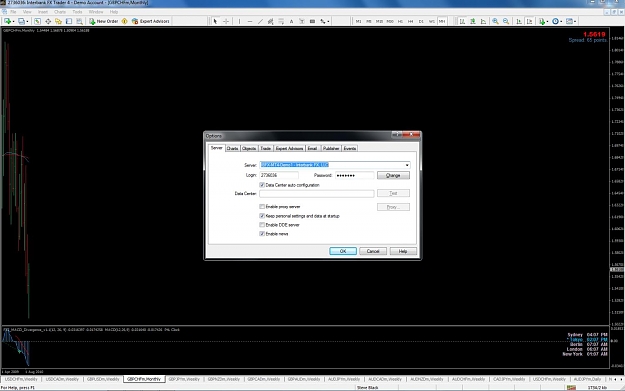Select the Text 'A' drawing tool
This screenshot has height=391, width=625.
(x=291, y=21)
